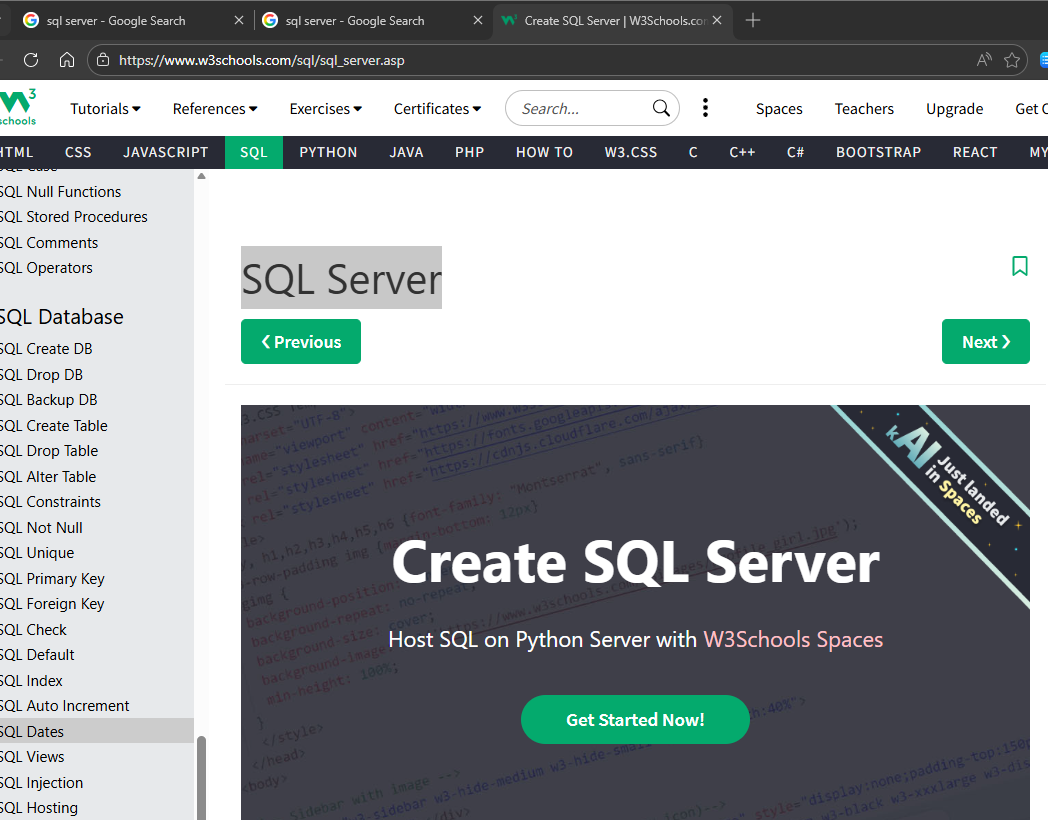
Task: Click the sidebar vertical scrollbar thumb
Action: (201, 778)
